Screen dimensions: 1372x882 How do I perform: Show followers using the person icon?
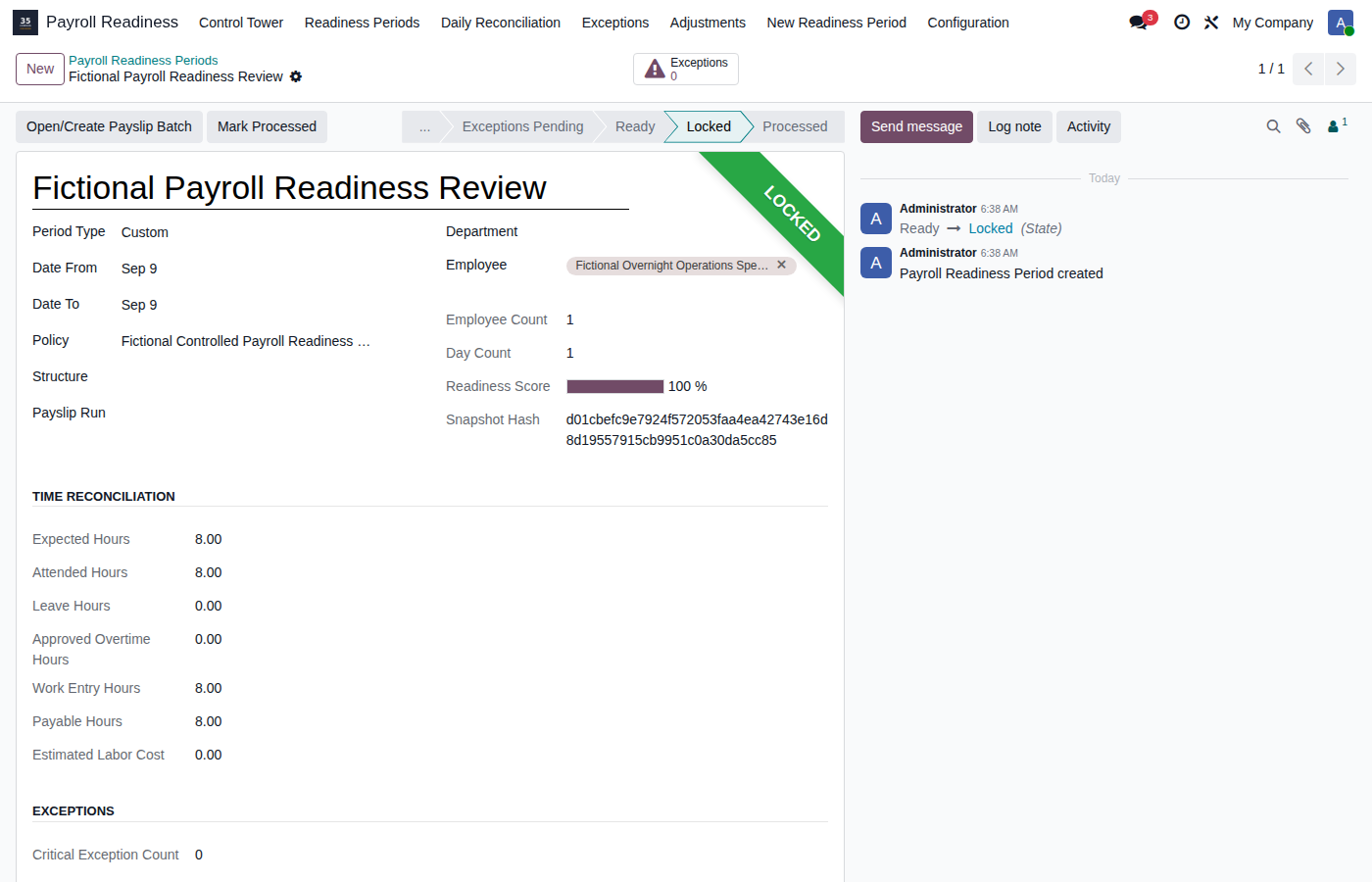click(1337, 125)
